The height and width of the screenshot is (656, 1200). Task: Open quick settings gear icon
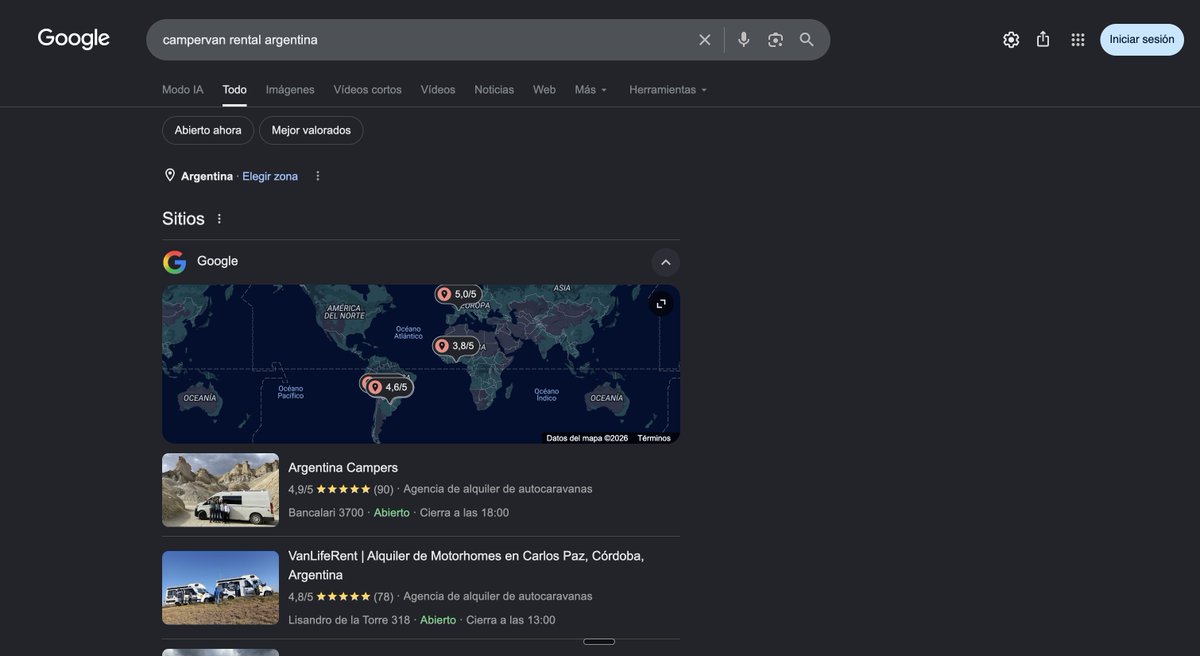[x=1011, y=40]
